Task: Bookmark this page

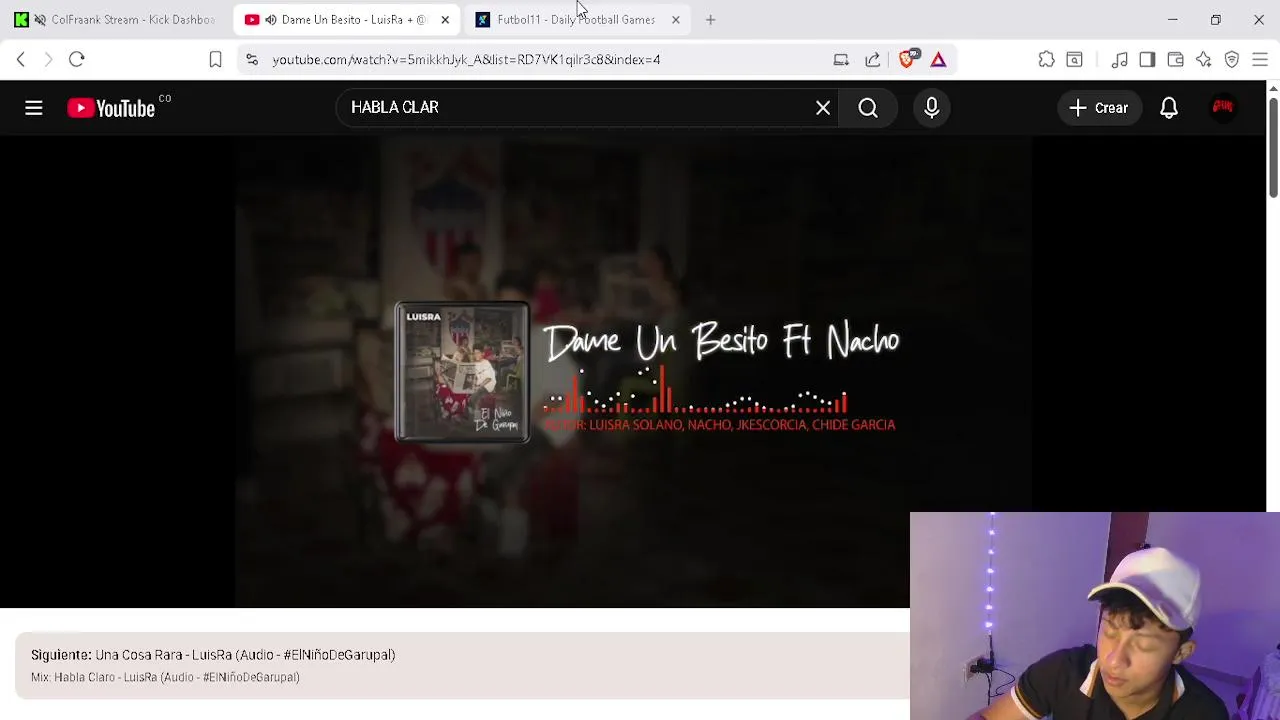Action: (x=215, y=60)
